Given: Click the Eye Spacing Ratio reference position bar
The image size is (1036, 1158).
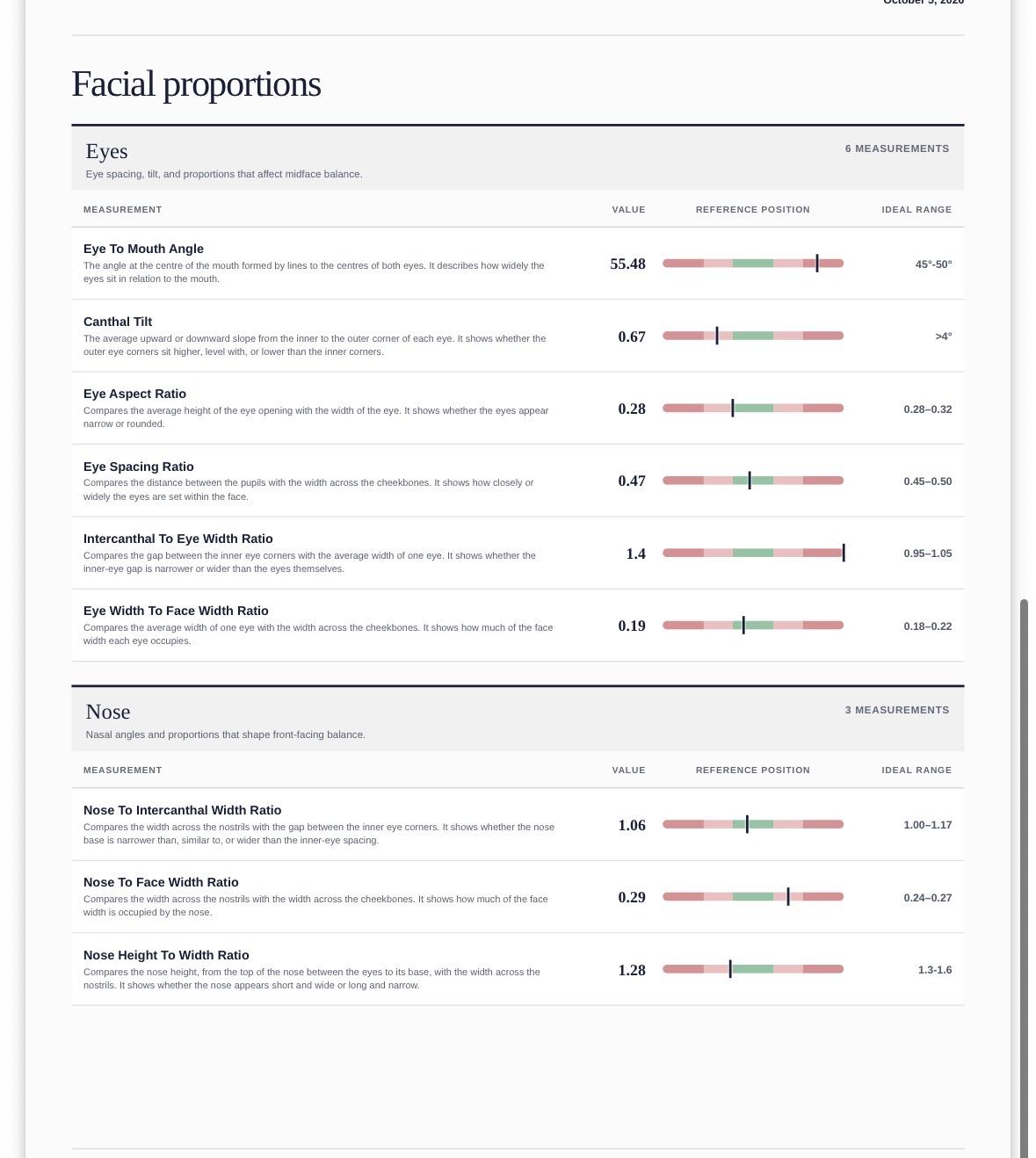Looking at the screenshot, I should (753, 481).
